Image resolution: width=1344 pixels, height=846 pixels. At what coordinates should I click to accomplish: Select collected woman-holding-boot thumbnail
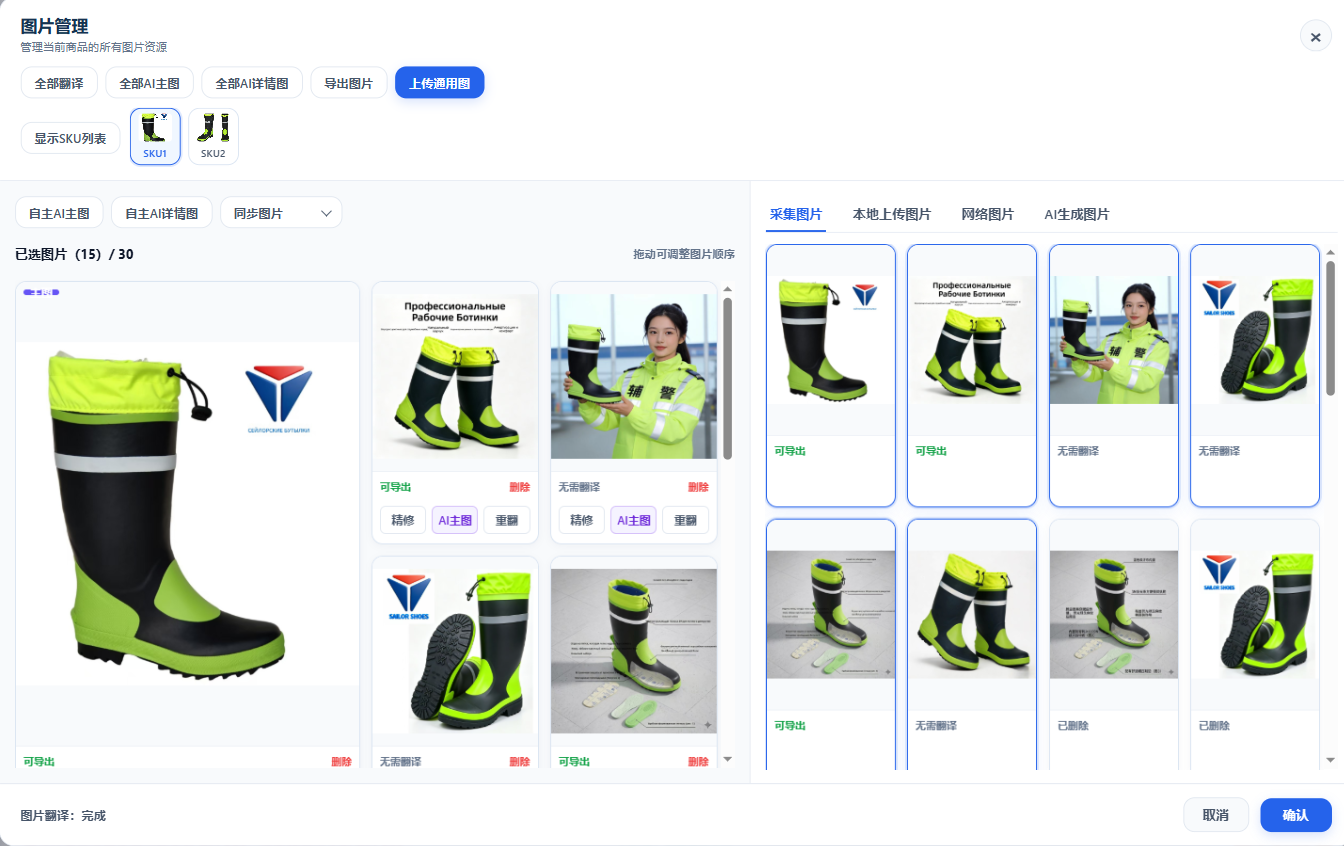[1114, 340]
